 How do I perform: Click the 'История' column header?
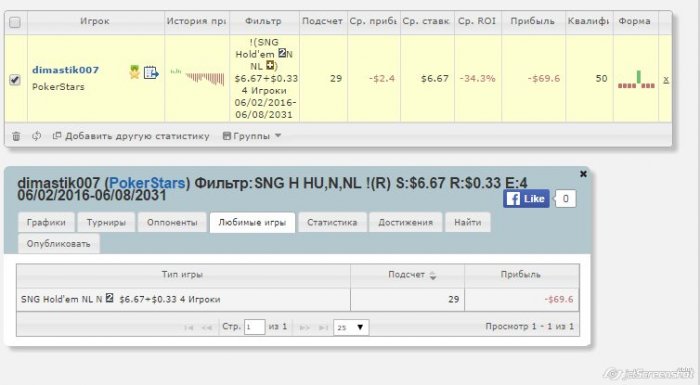click(196, 21)
